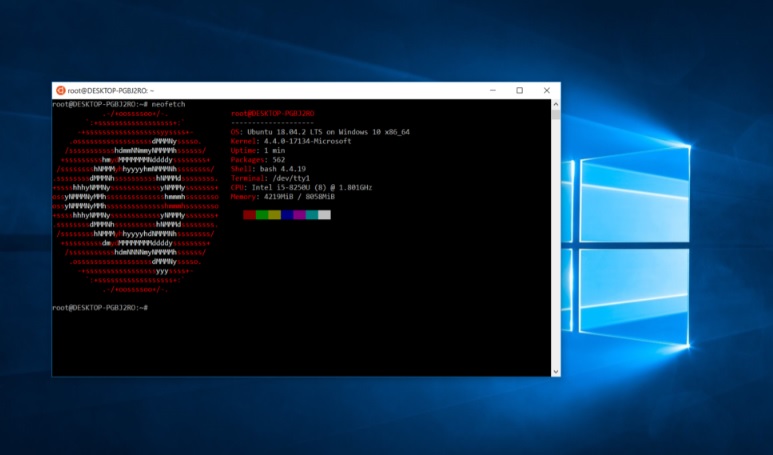Image resolution: width=773 pixels, height=455 pixels.
Task: Click the blue color block
Action: (x=287, y=215)
